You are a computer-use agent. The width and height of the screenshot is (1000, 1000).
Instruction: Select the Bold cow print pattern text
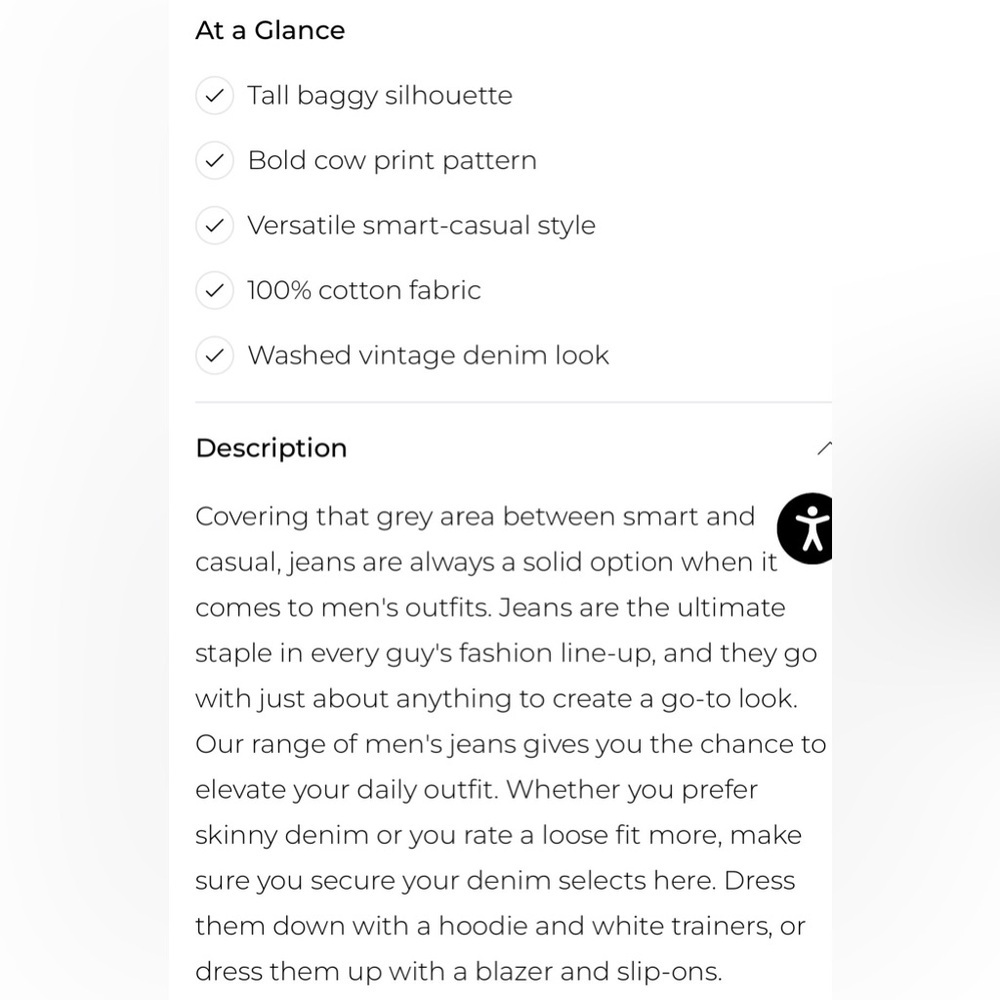click(392, 160)
